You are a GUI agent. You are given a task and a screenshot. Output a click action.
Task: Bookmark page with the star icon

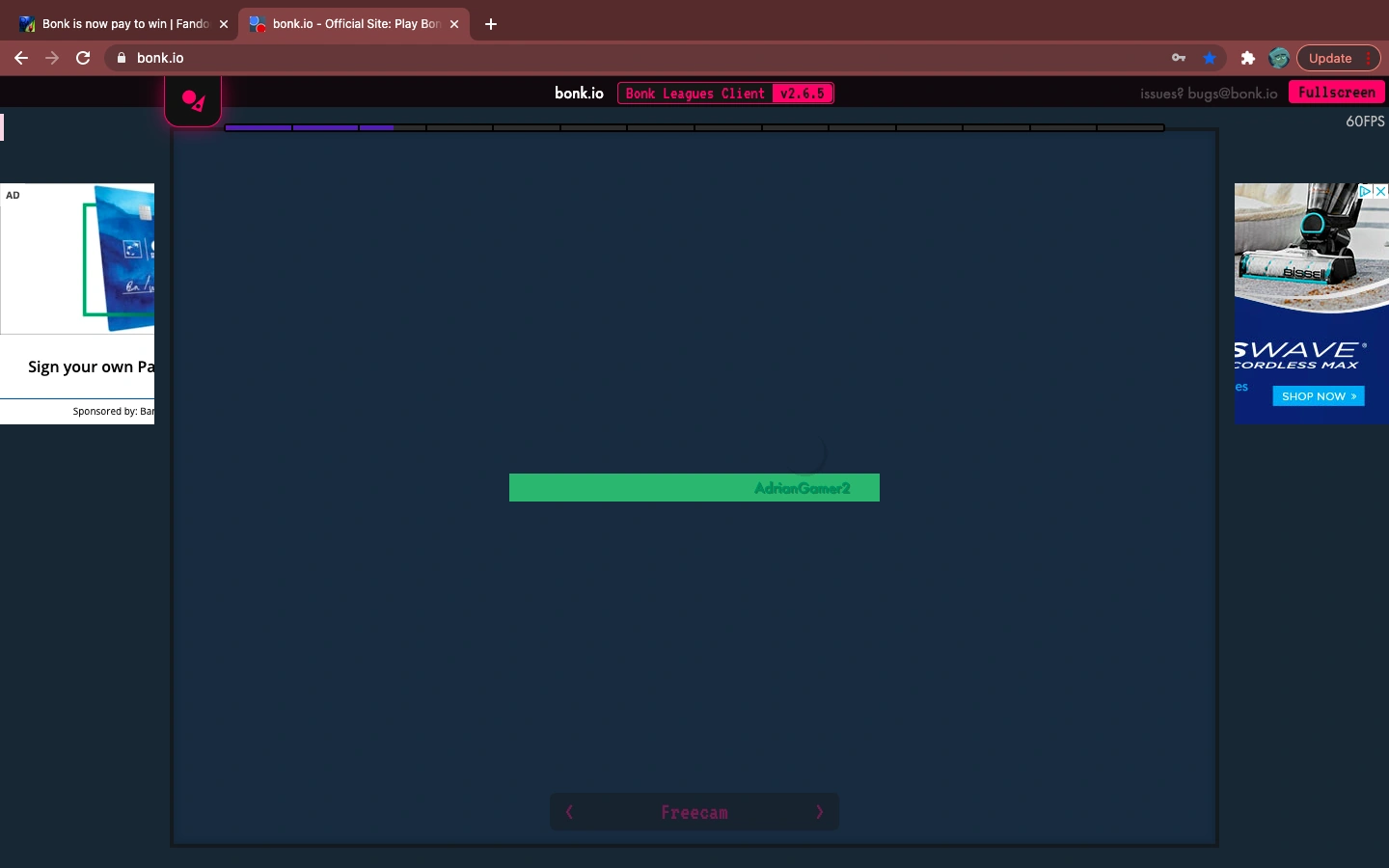pos(1210,58)
